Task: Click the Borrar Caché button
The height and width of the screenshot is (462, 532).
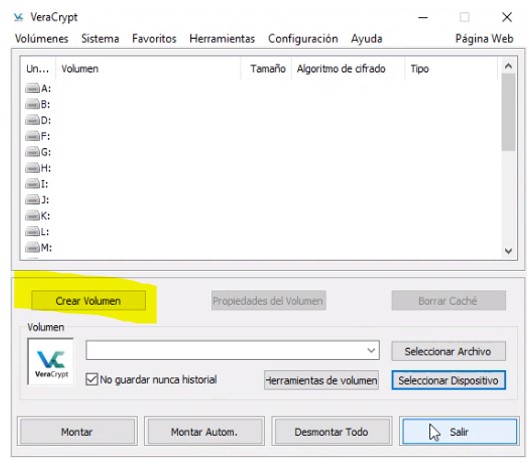Action: pyautogui.click(x=449, y=301)
